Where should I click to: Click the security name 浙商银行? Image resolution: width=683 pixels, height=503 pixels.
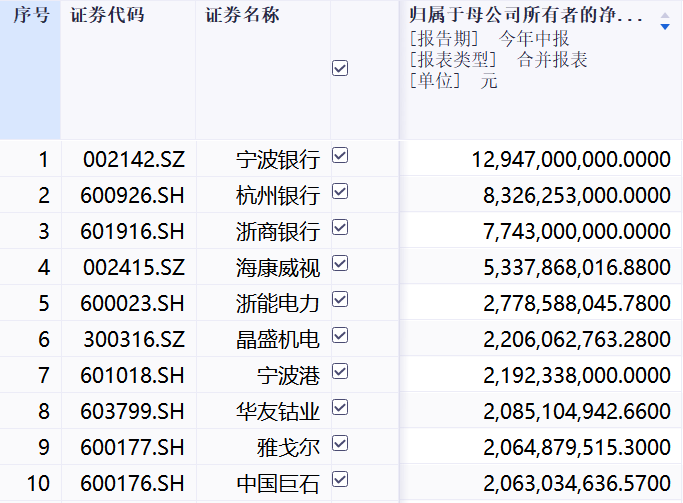coord(278,232)
